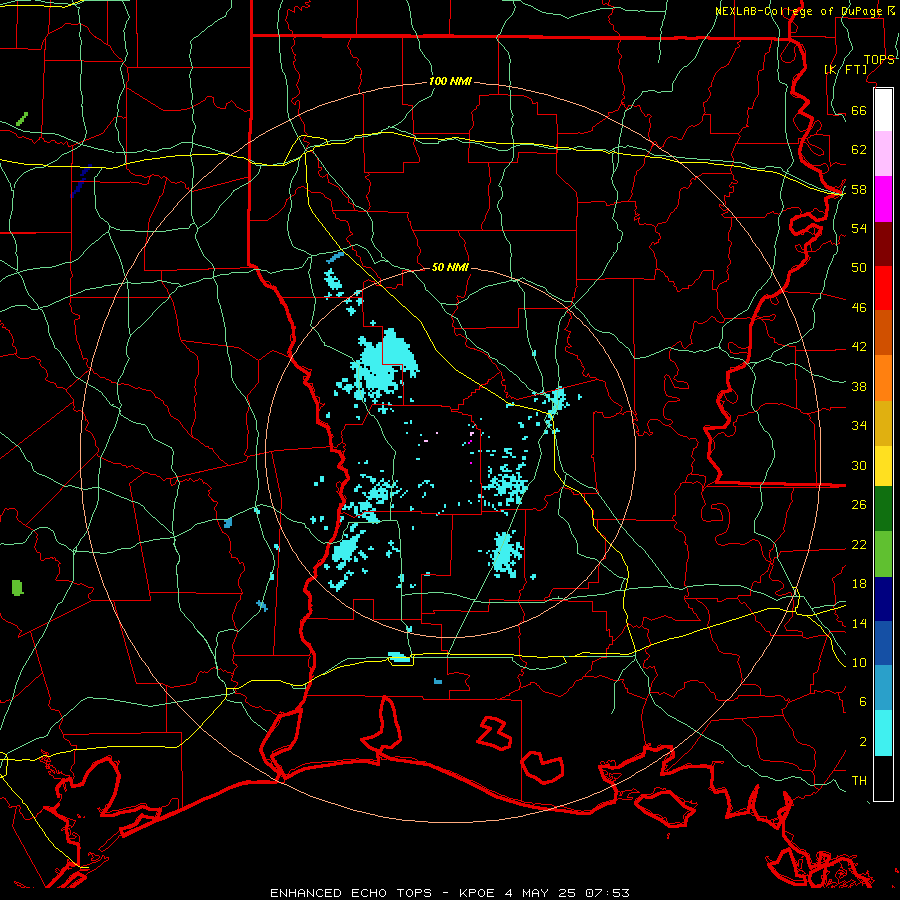
Task: Click the light pink 62 kft legend swatch
Action: (x=883, y=153)
